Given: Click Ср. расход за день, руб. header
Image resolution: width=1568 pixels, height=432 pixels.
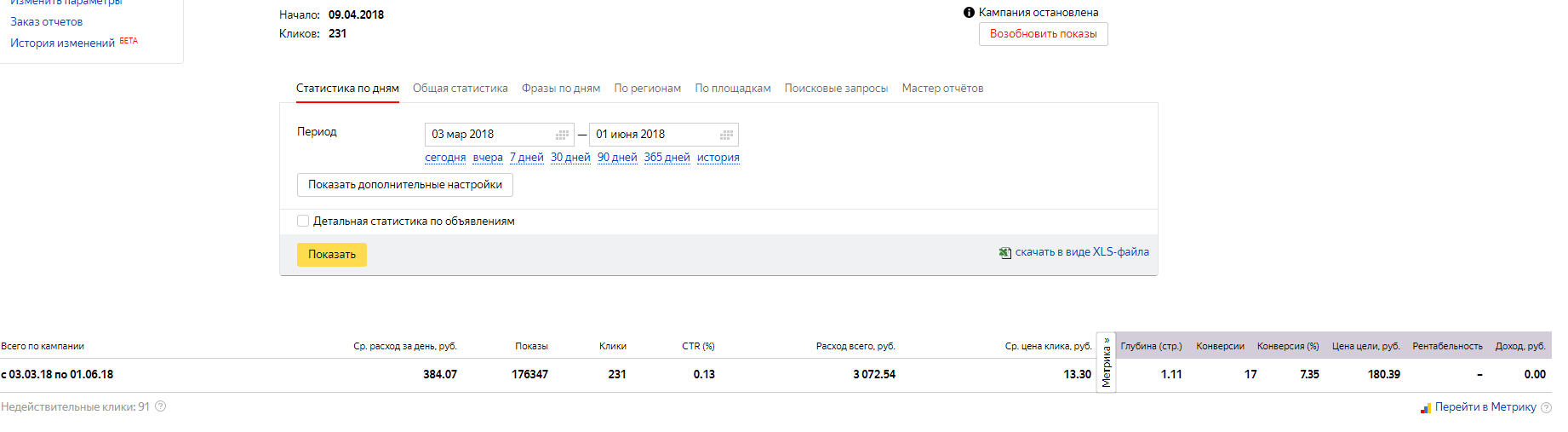Looking at the screenshot, I should point(405,346).
